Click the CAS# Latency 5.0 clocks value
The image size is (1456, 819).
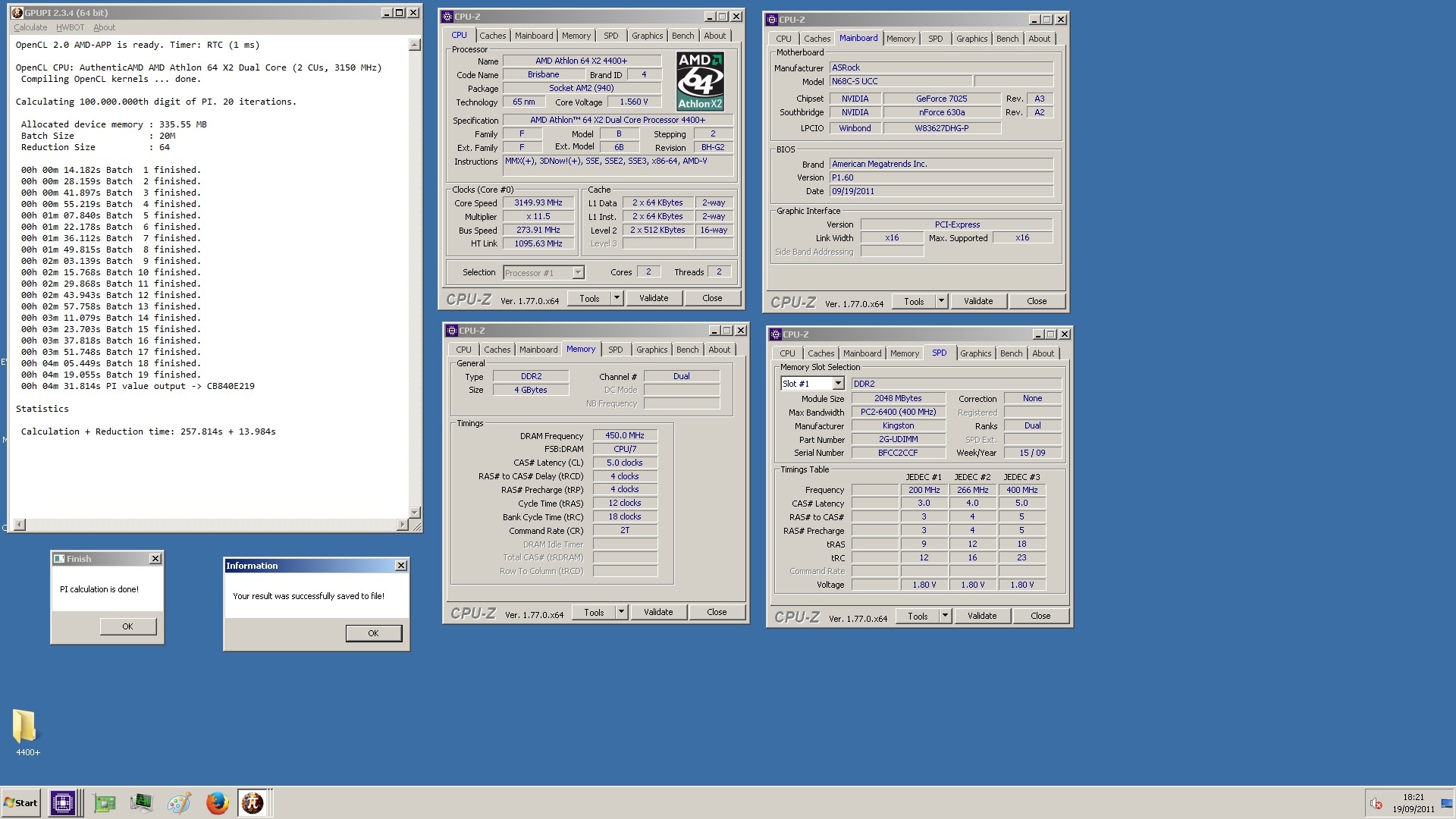624,463
